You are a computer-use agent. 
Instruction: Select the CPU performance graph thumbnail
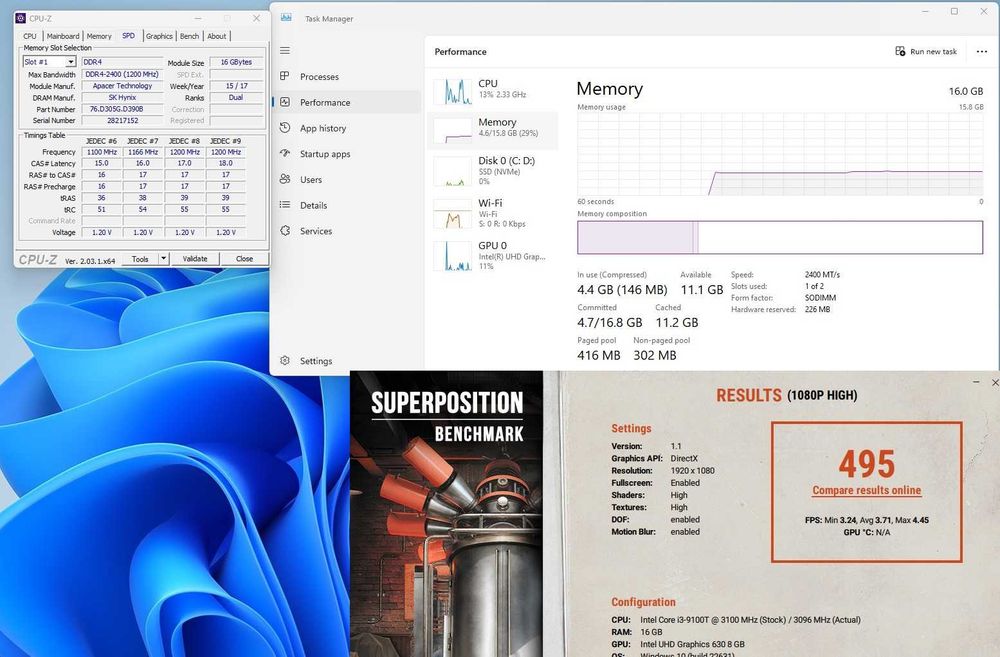click(452, 92)
